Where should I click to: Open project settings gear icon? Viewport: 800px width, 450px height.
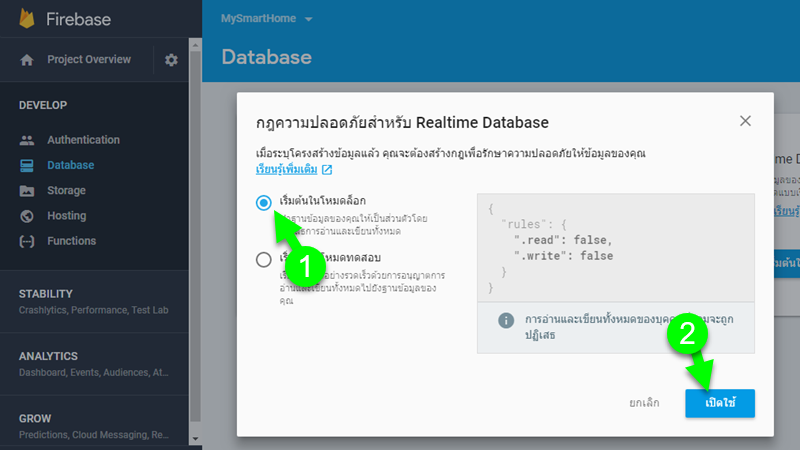click(171, 60)
